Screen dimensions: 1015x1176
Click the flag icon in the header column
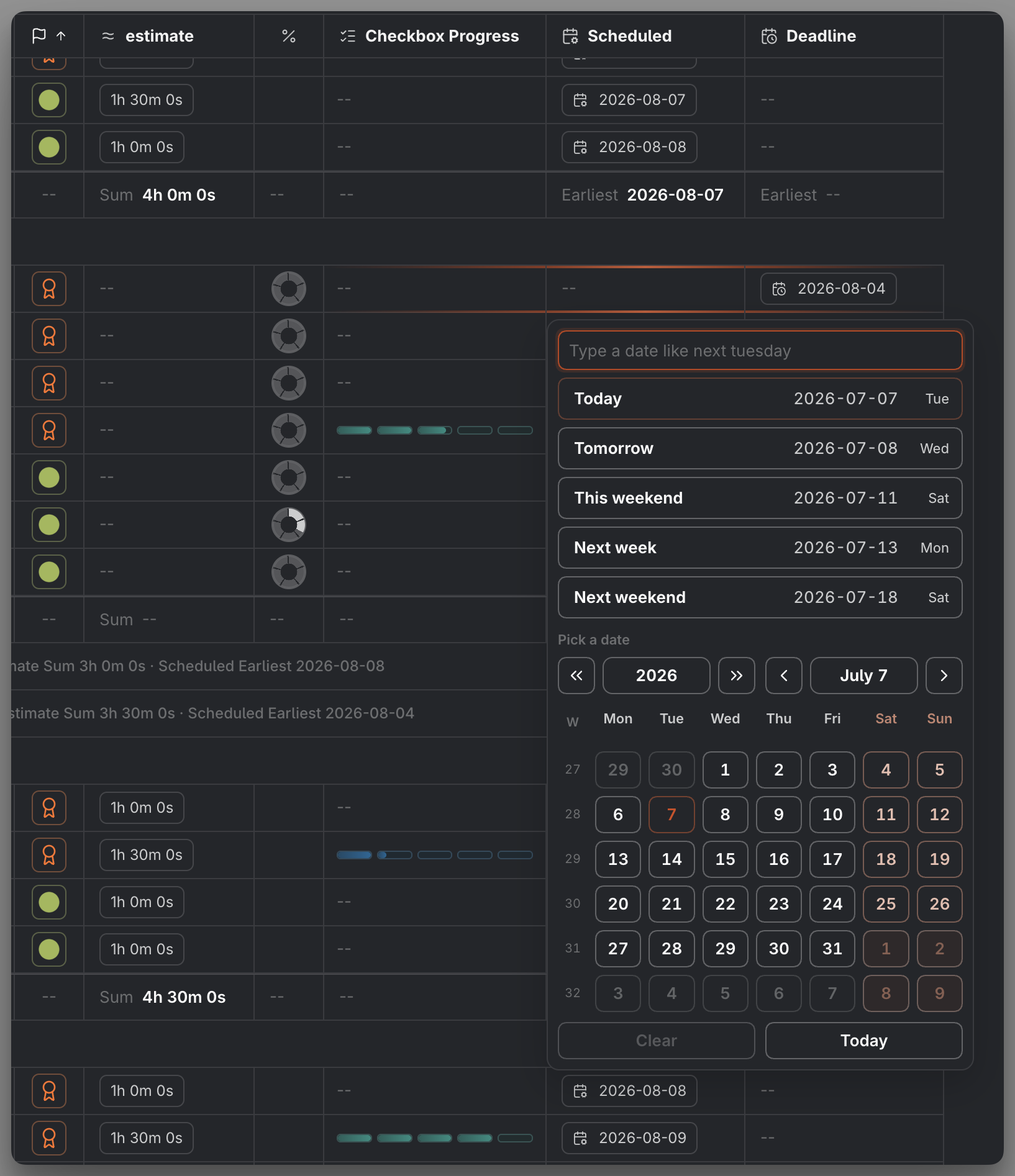(39, 36)
